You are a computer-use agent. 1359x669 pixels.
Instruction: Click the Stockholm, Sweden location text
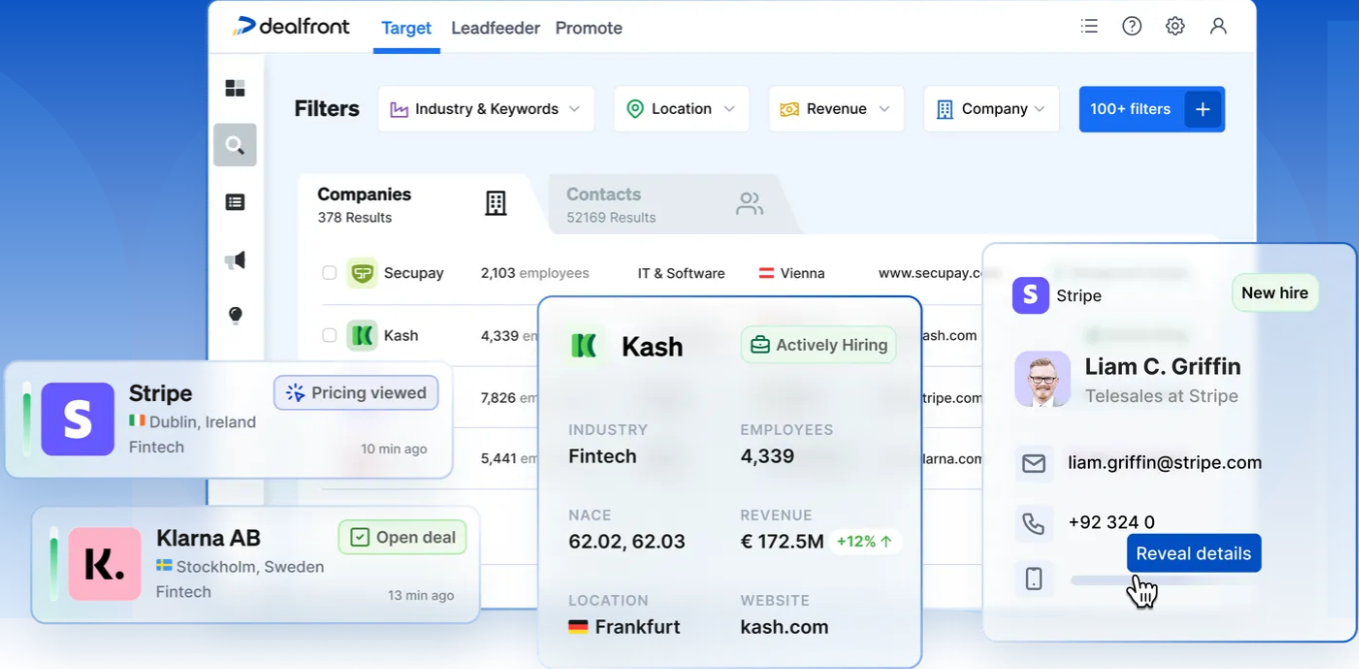click(x=240, y=567)
